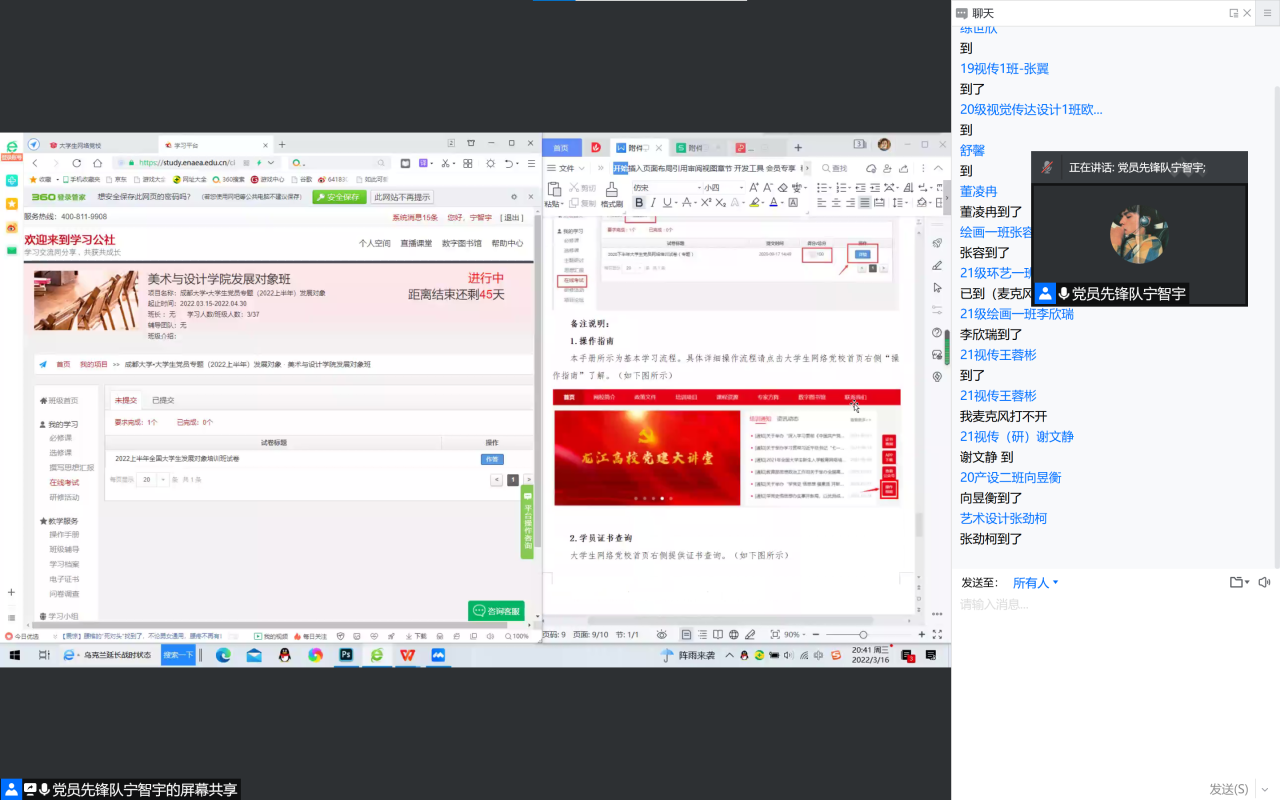The width and height of the screenshot is (1280, 800).
Task: Open a new WPS document tab
Action: pos(798,147)
